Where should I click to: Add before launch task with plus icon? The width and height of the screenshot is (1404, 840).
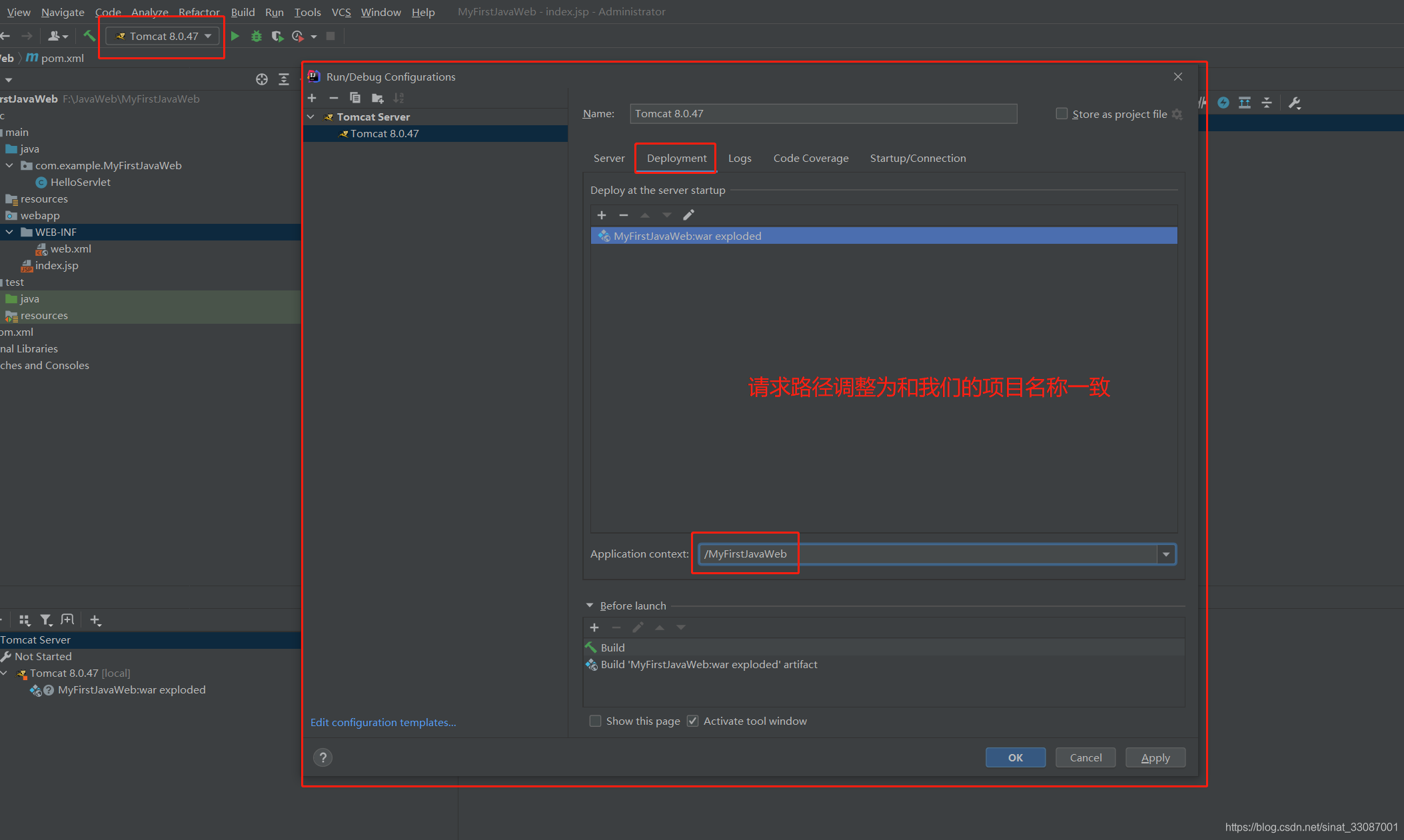point(594,628)
